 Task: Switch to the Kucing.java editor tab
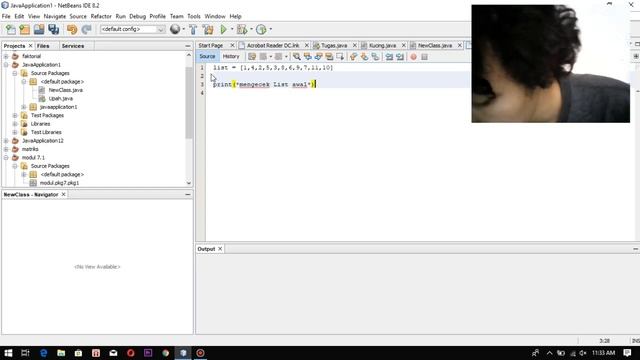[x=382, y=46]
